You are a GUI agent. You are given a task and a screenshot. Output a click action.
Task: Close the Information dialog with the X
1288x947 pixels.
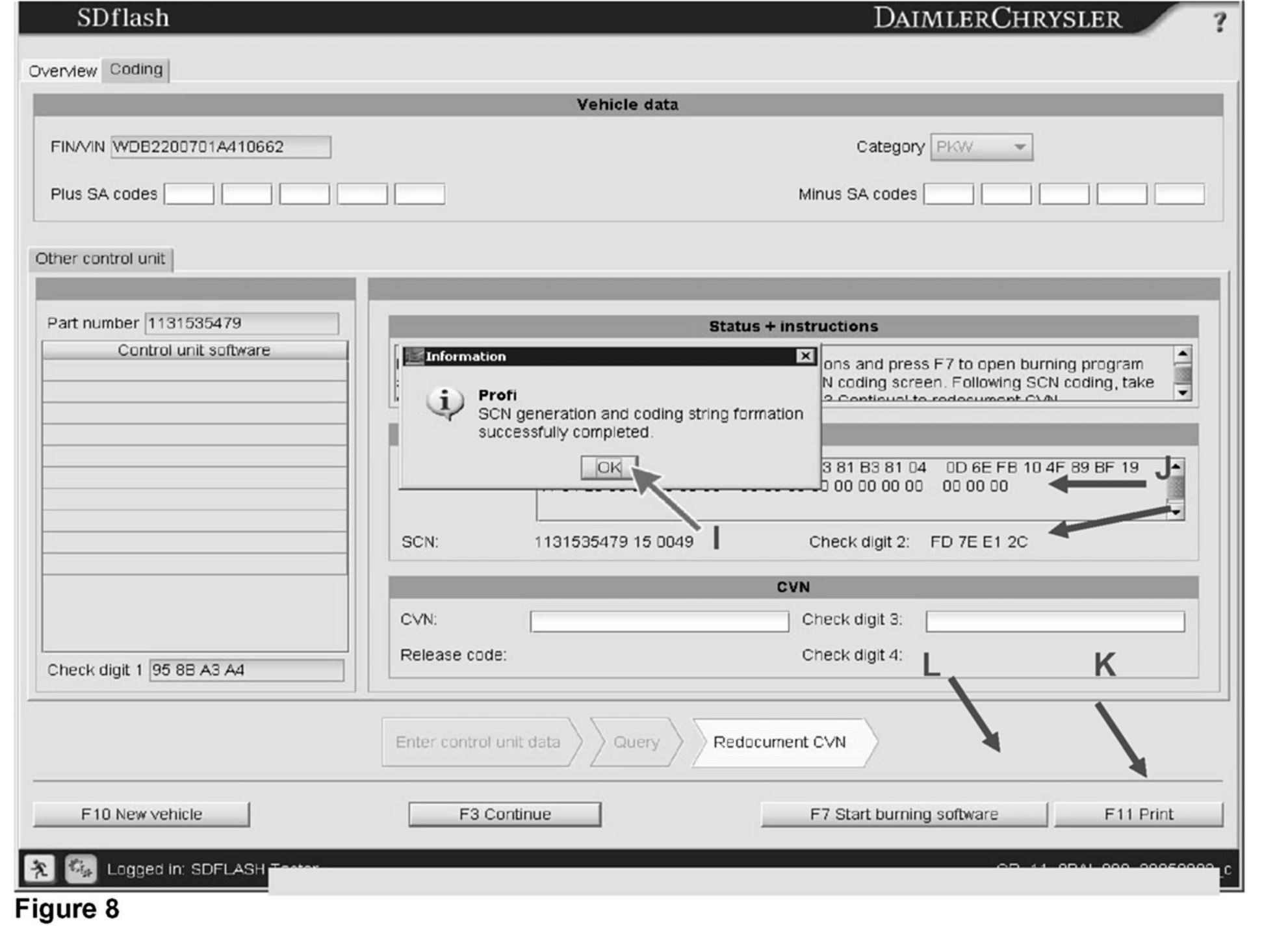coord(805,356)
